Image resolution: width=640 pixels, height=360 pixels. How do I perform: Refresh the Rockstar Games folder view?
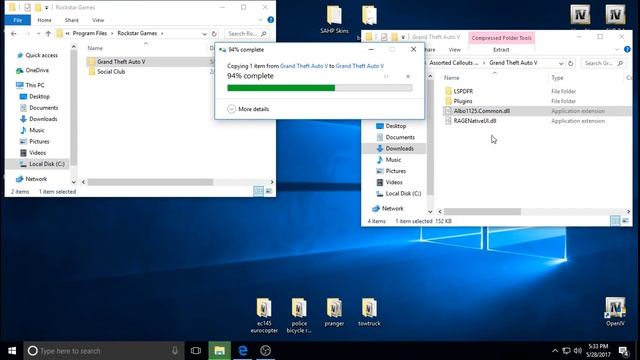click(x=214, y=33)
